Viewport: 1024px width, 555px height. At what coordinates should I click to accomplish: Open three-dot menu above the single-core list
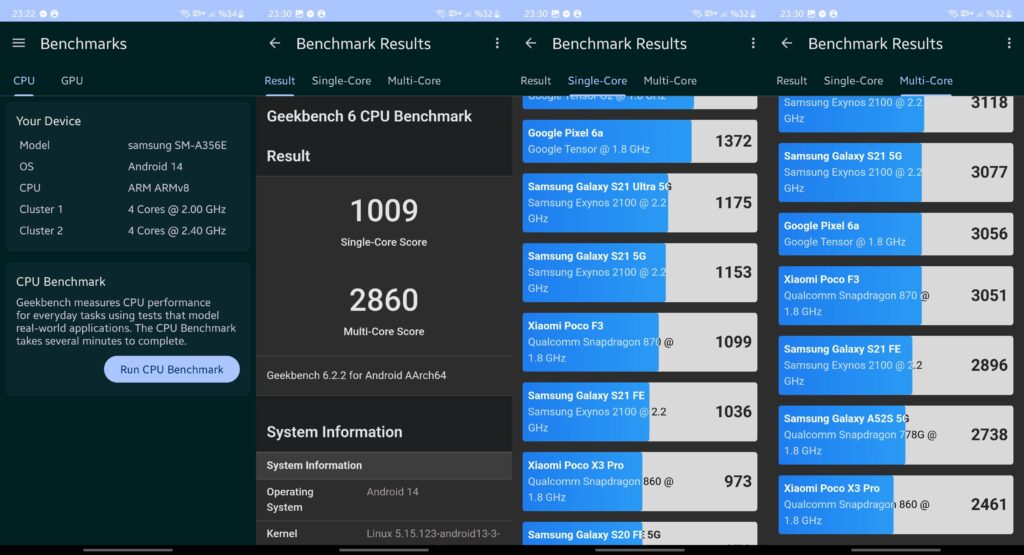pyautogui.click(x=753, y=44)
